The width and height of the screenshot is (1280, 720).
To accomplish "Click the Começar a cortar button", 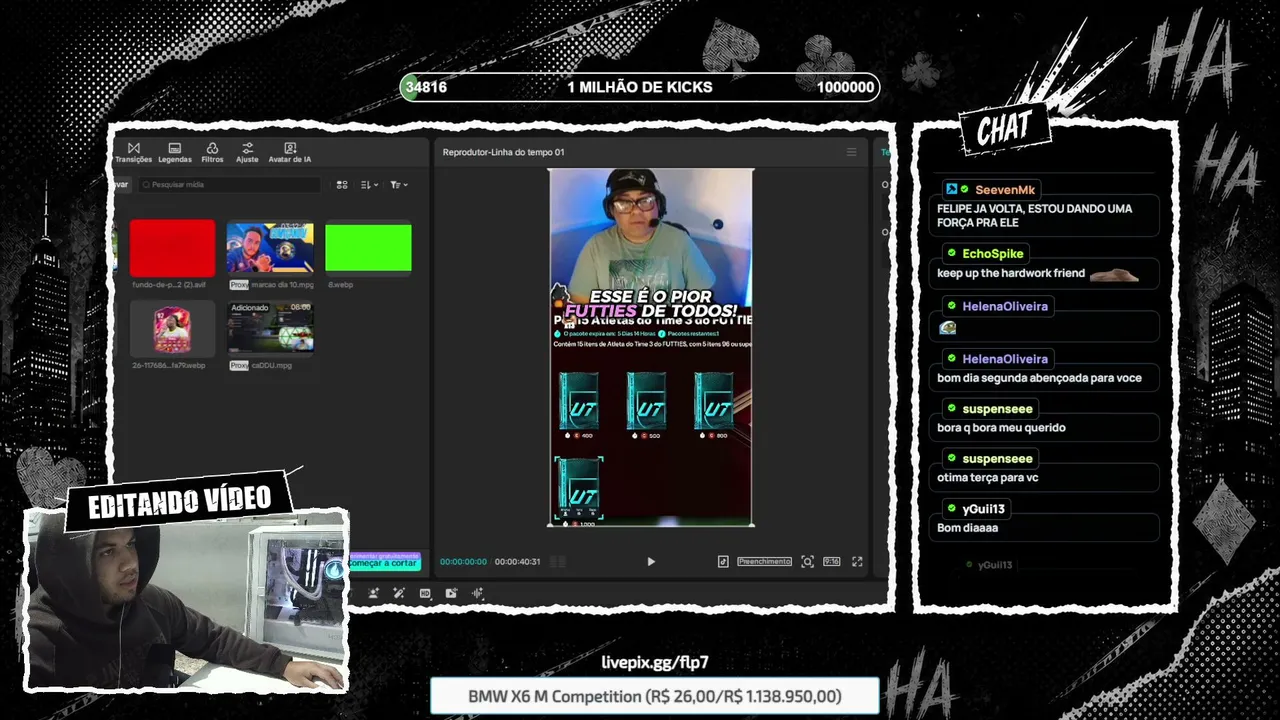I will click(x=384, y=562).
